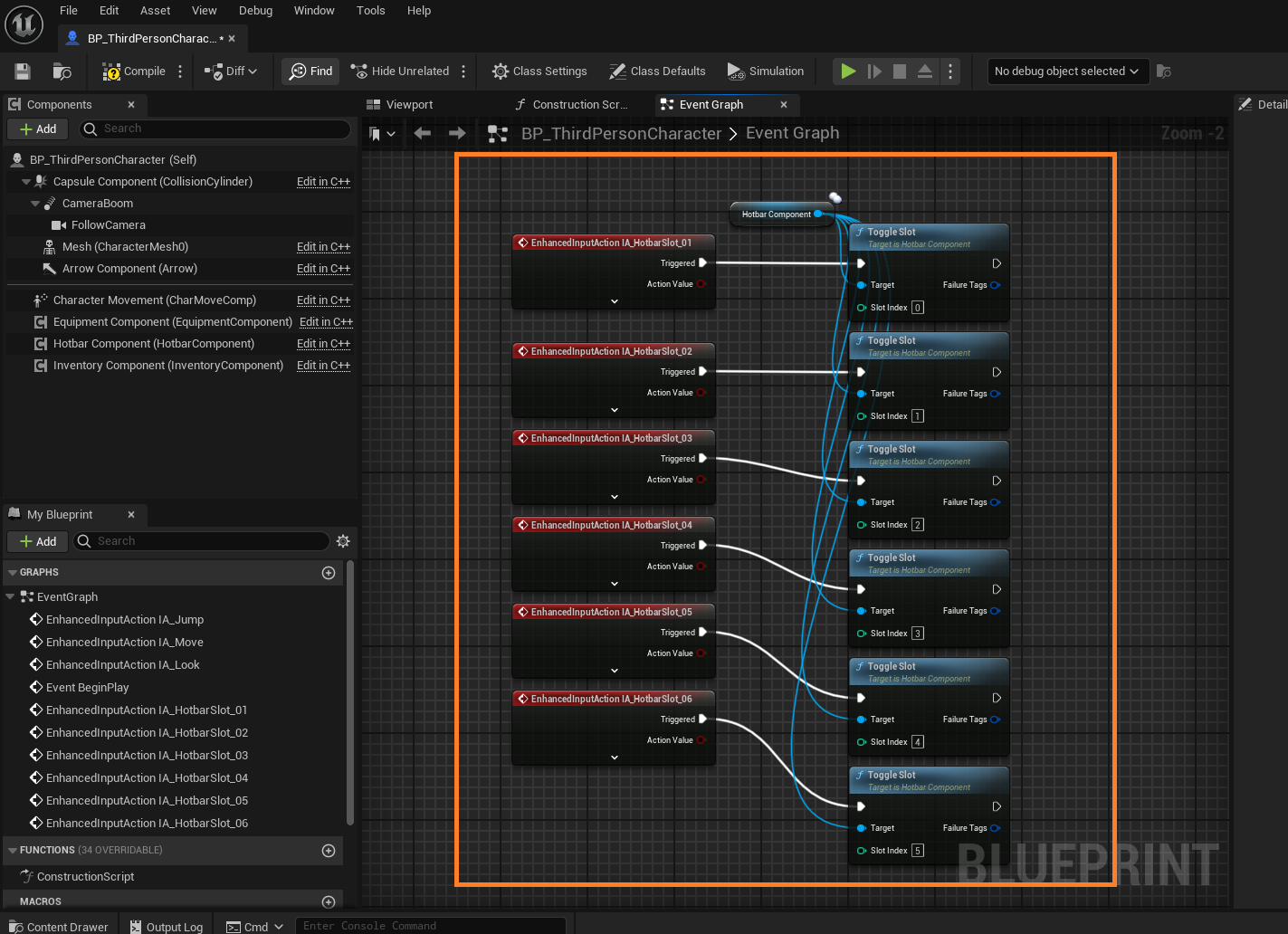Navigate back in graph history
This screenshot has height=934, width=1288.
pos(423,134)
